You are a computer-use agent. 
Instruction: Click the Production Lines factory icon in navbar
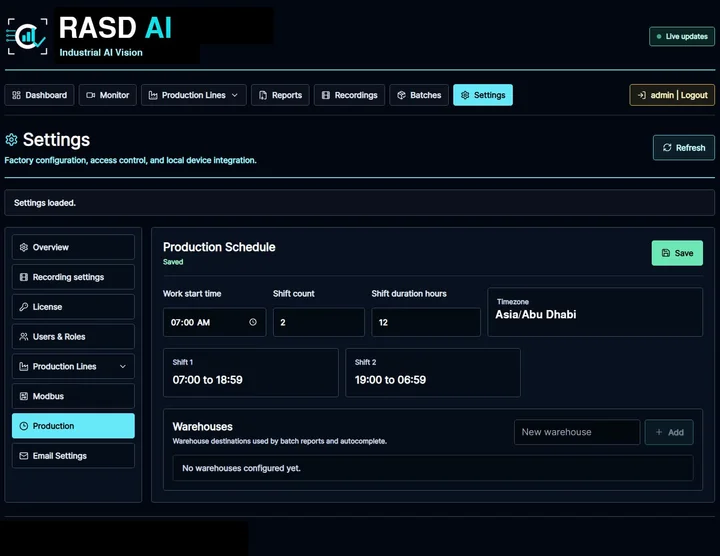tap(153, 95)
